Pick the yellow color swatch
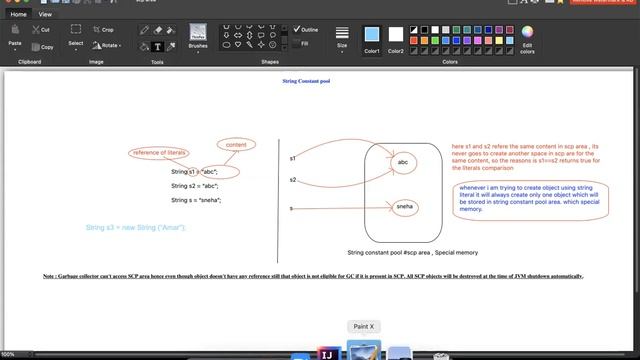 tap(499, 40)
